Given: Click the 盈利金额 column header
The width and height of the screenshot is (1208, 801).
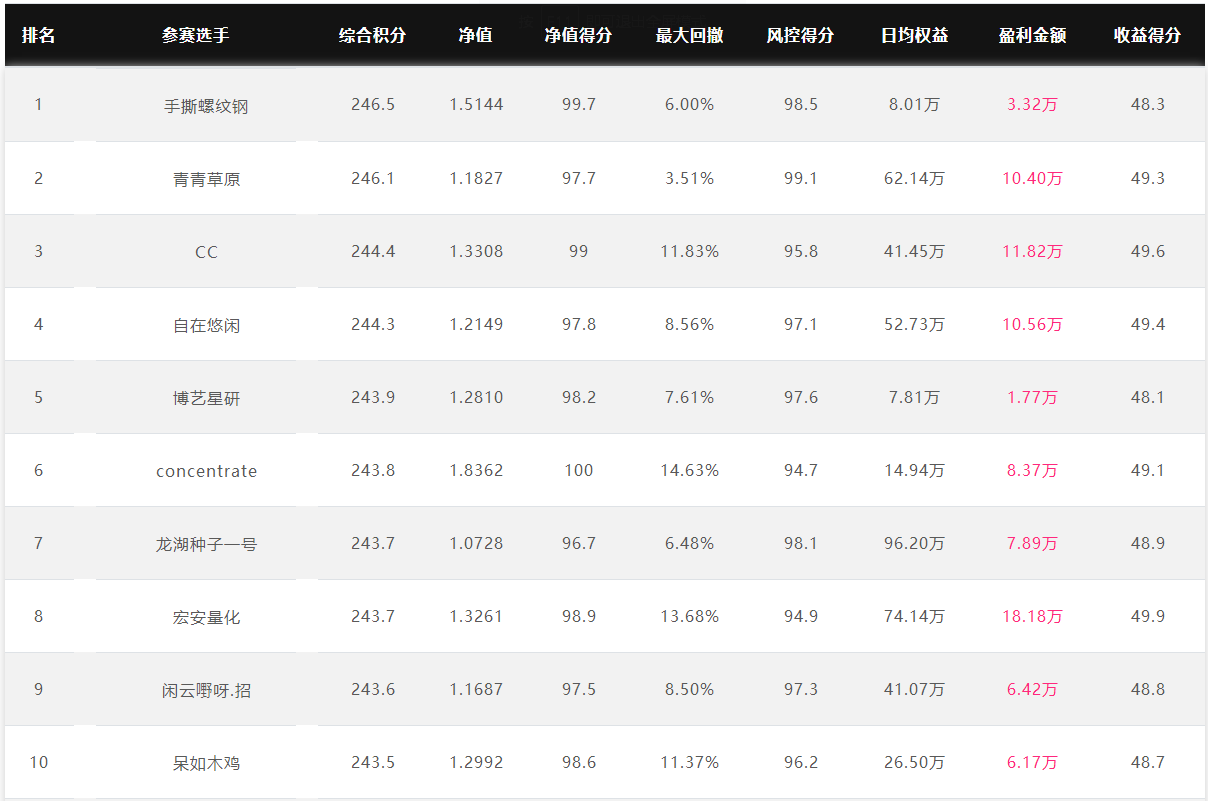Looking at the screenshot, I should click(x=1032, y=35).
